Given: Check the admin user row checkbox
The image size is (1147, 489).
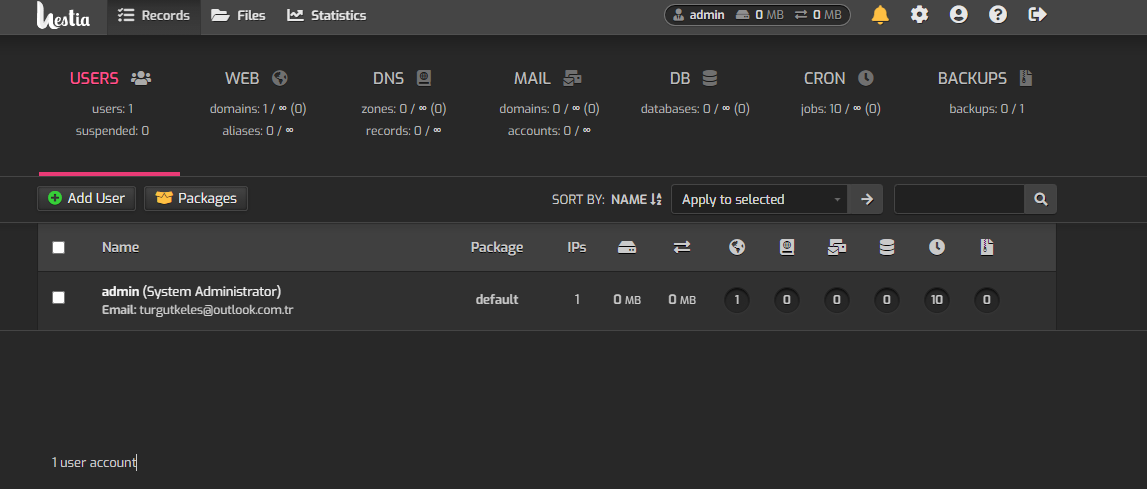Looking at the screenshot, I should tap(58, 298).
